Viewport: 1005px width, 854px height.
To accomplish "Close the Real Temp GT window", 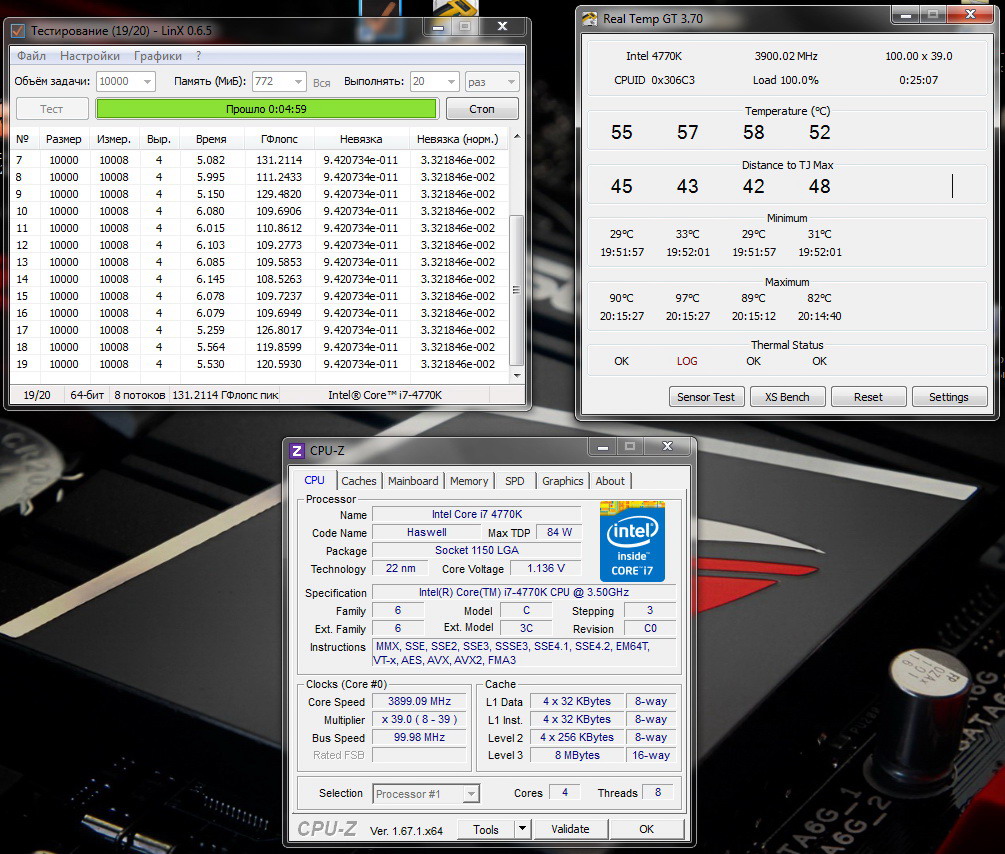I will coord(970,14).
